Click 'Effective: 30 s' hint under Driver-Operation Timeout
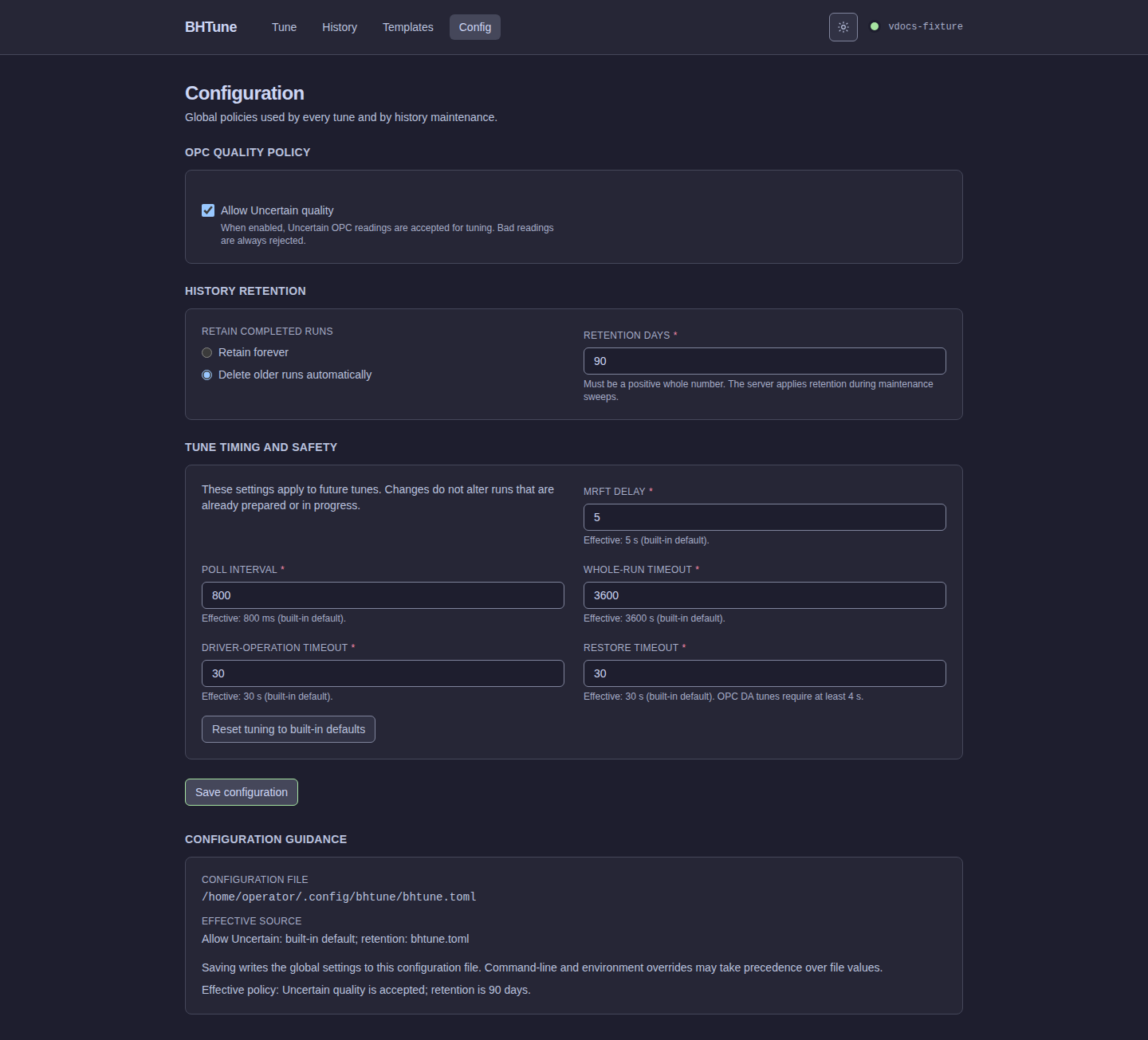This screenshot has height=1040, width=1148. pyautogui.click(x=267, y=697)
